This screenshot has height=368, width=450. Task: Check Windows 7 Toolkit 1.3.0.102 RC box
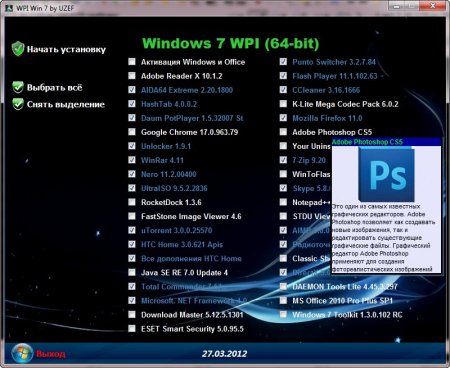[283, 314]
